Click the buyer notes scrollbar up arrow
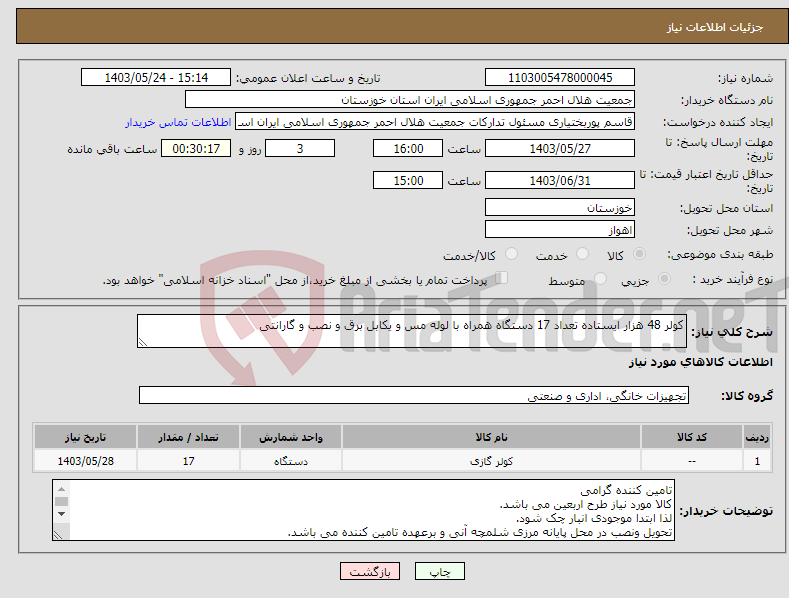 tap(61, 489)
